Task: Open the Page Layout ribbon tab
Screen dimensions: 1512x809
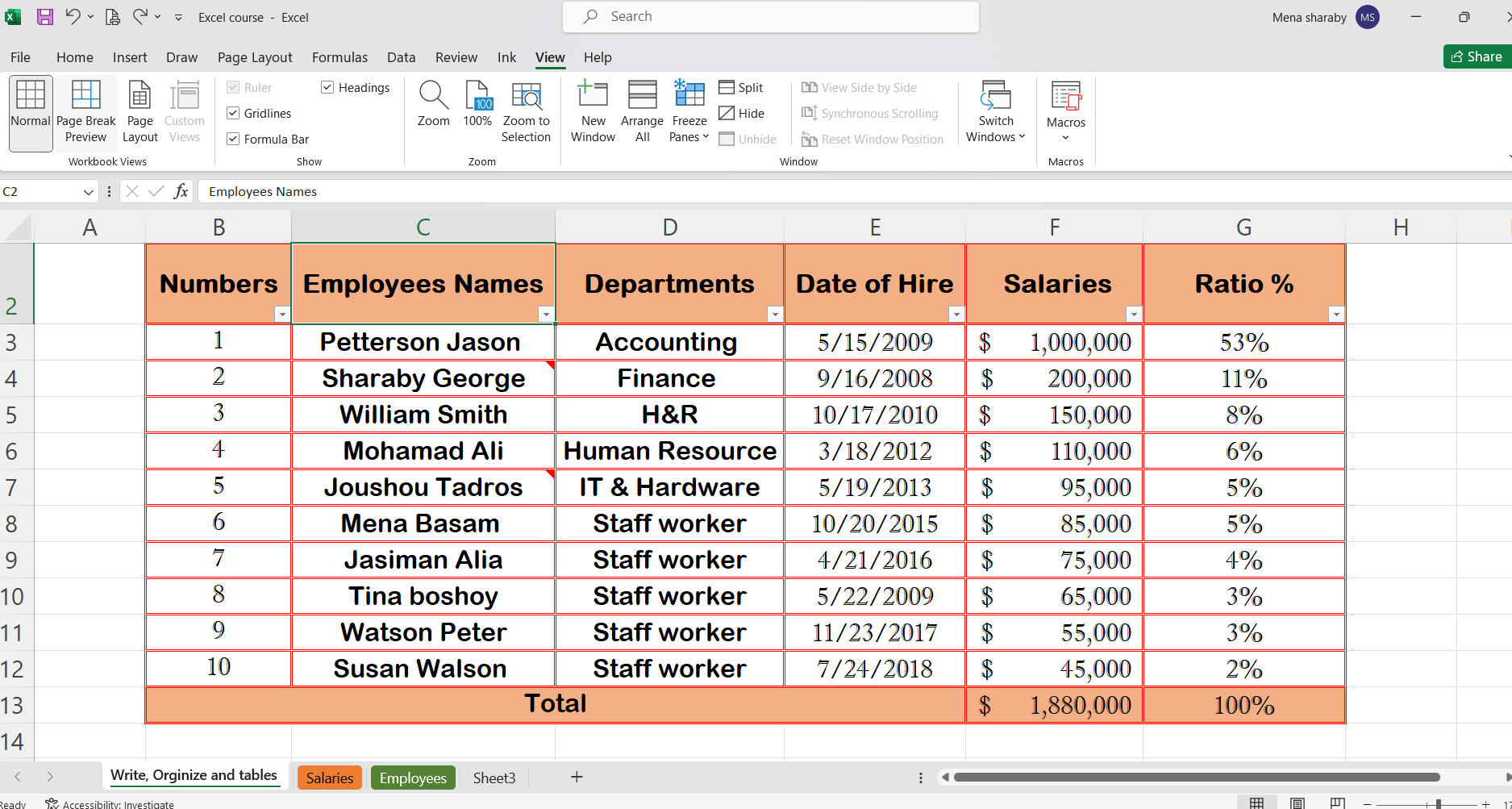Action: tap(255, 57)
